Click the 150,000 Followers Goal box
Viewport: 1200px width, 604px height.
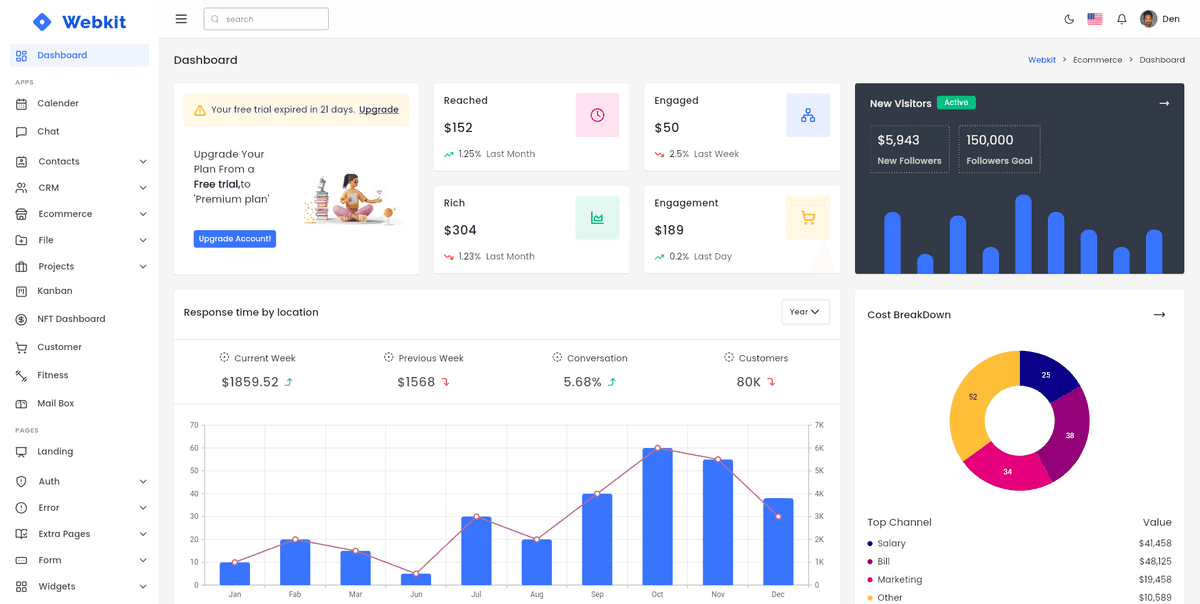pos(999,149)
